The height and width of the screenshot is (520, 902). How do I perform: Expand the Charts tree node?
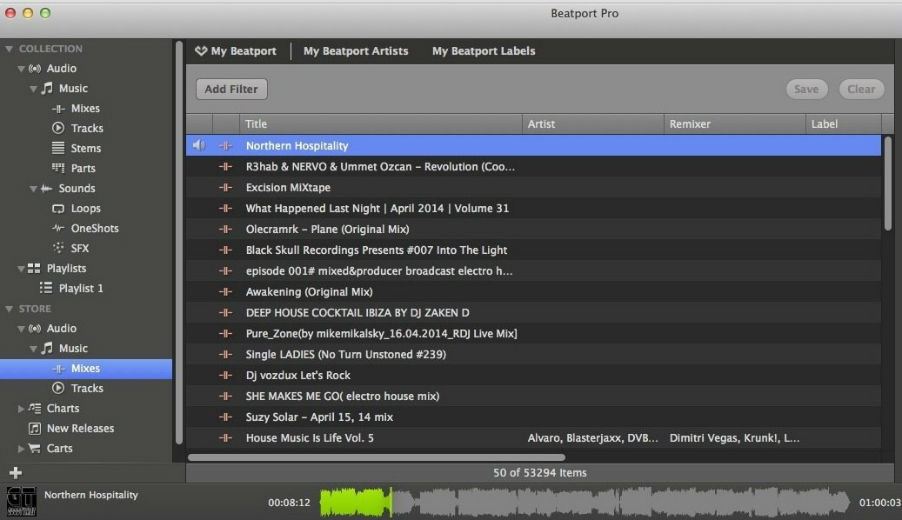tap(21, 408)
